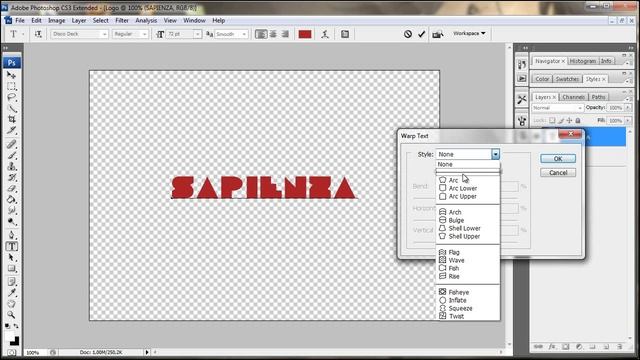Open the Analysis menu
The width and height of the screenshot is (640, 360).
[146, 20]
